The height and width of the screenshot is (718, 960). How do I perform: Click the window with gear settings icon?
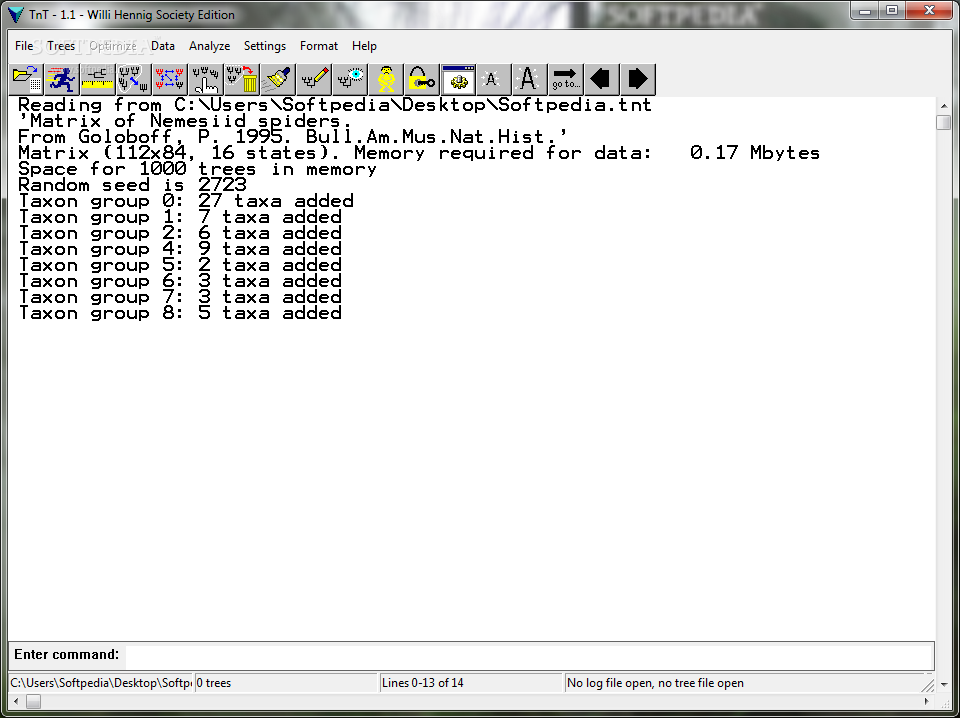(457, 80)
